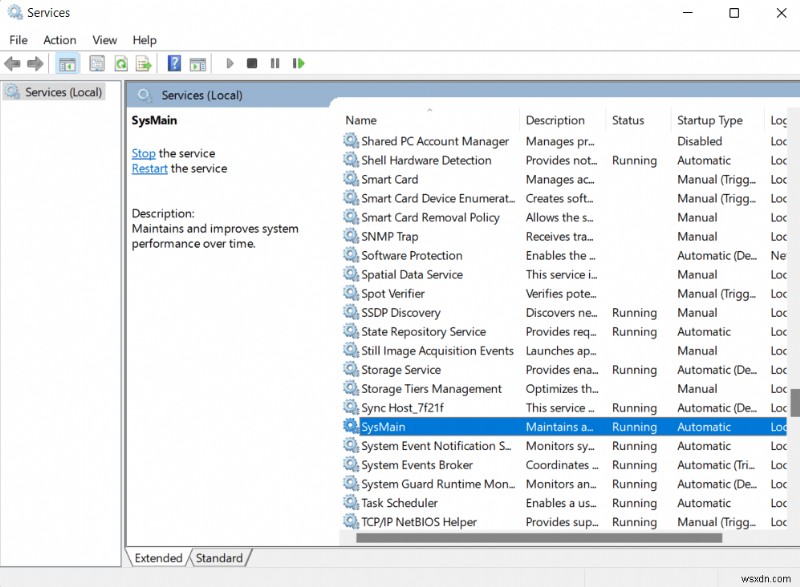The width and height of the screenshot is (800, 587).
Task: Switch to the Standard tab
Action: (219, 558)
